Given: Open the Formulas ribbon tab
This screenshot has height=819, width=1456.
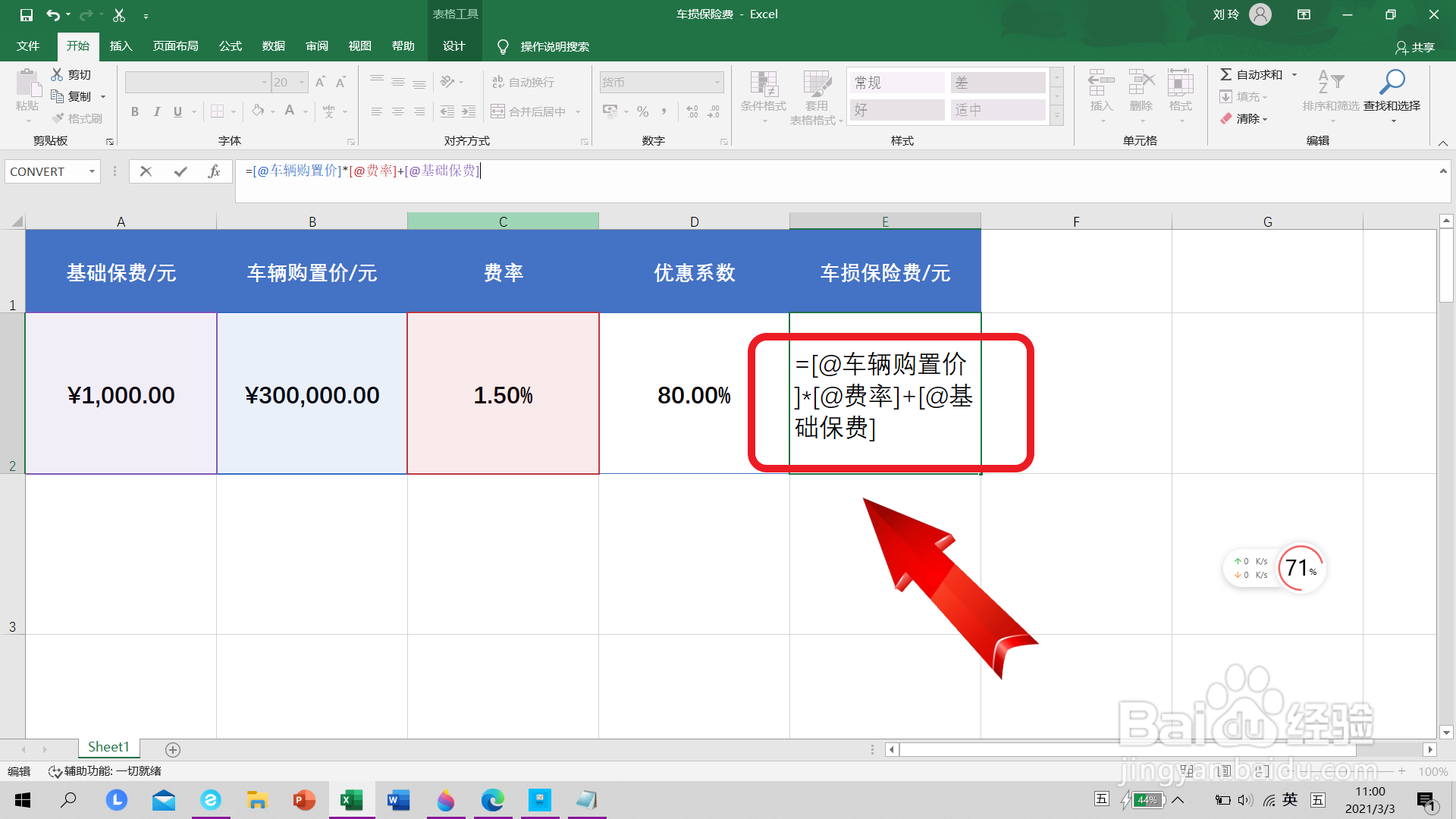Looking at the screenshot, I should pyautogui.click(x=230, y=46).
